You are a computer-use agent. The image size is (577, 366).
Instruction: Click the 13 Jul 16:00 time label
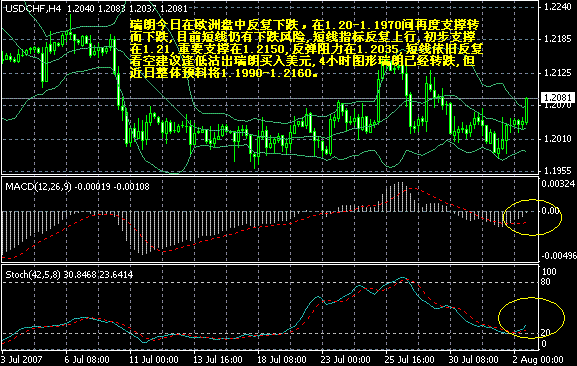point(218,359)
